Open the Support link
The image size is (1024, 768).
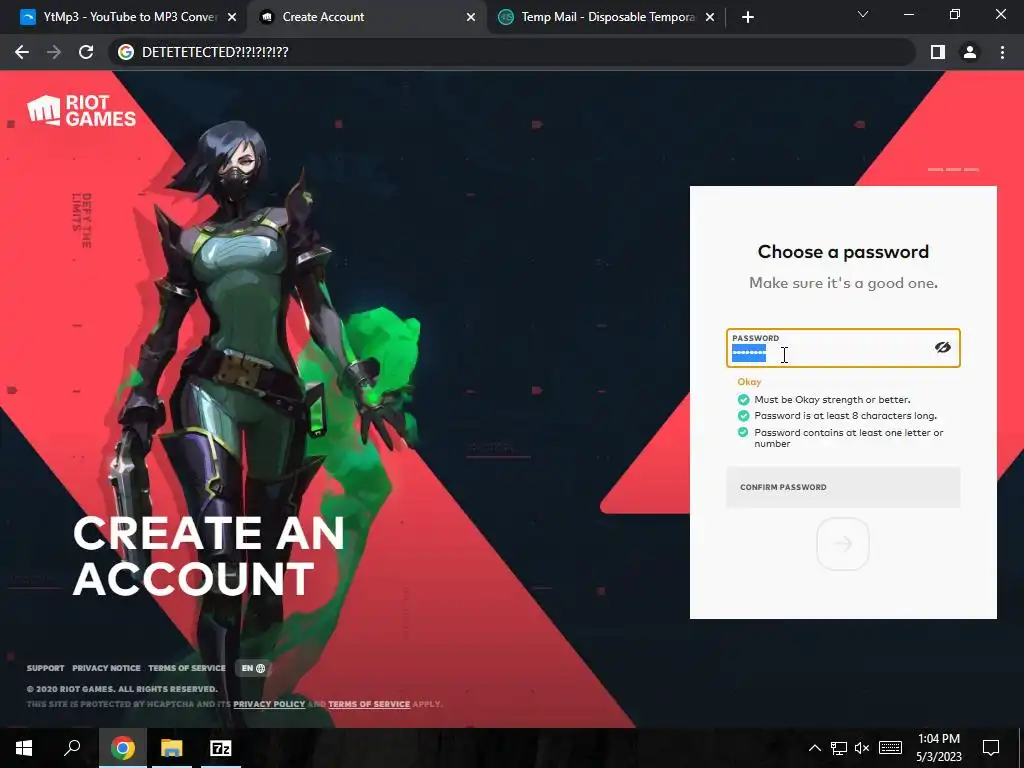(46, 668)
